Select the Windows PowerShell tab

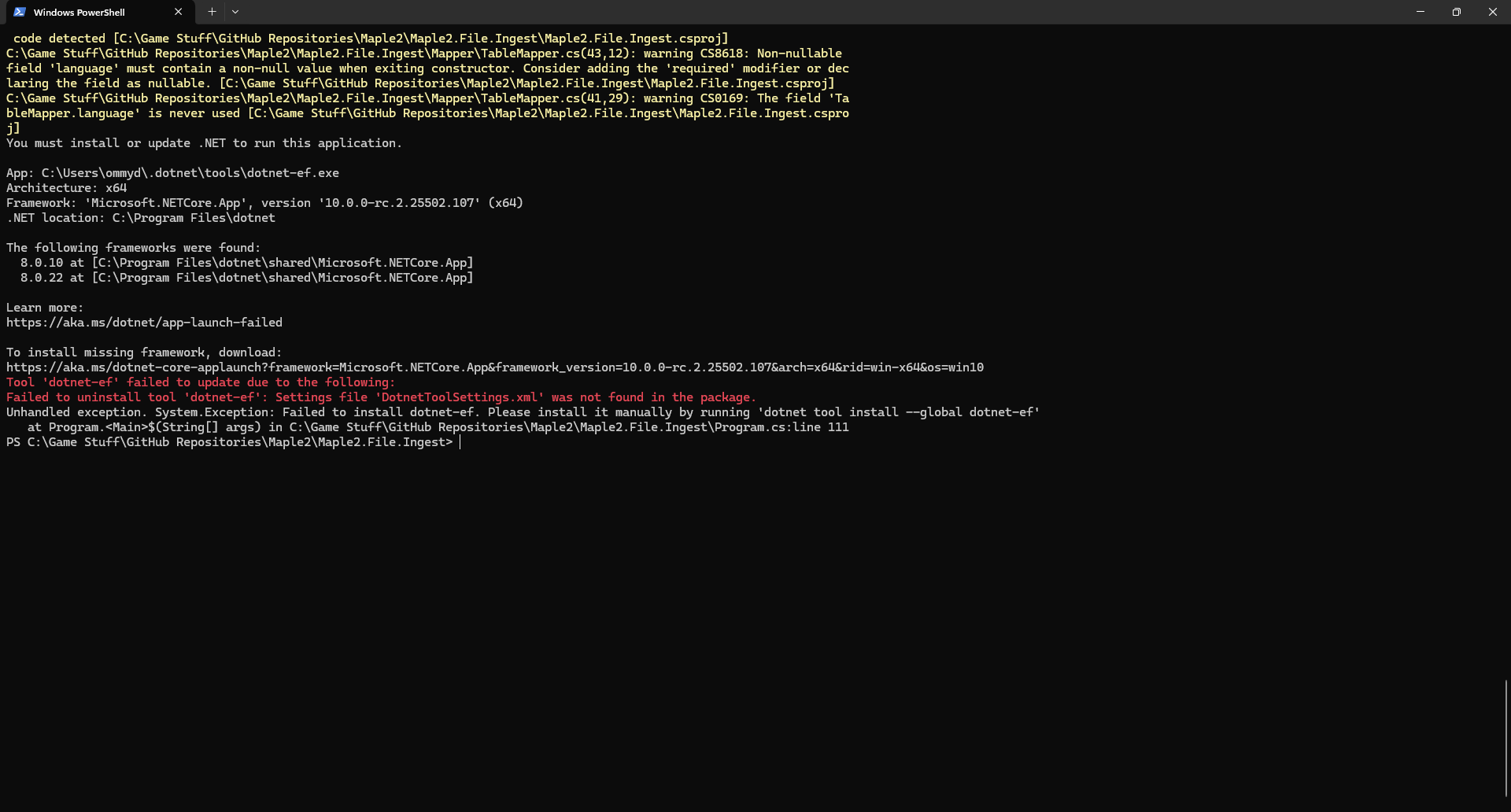pos(98,13)
